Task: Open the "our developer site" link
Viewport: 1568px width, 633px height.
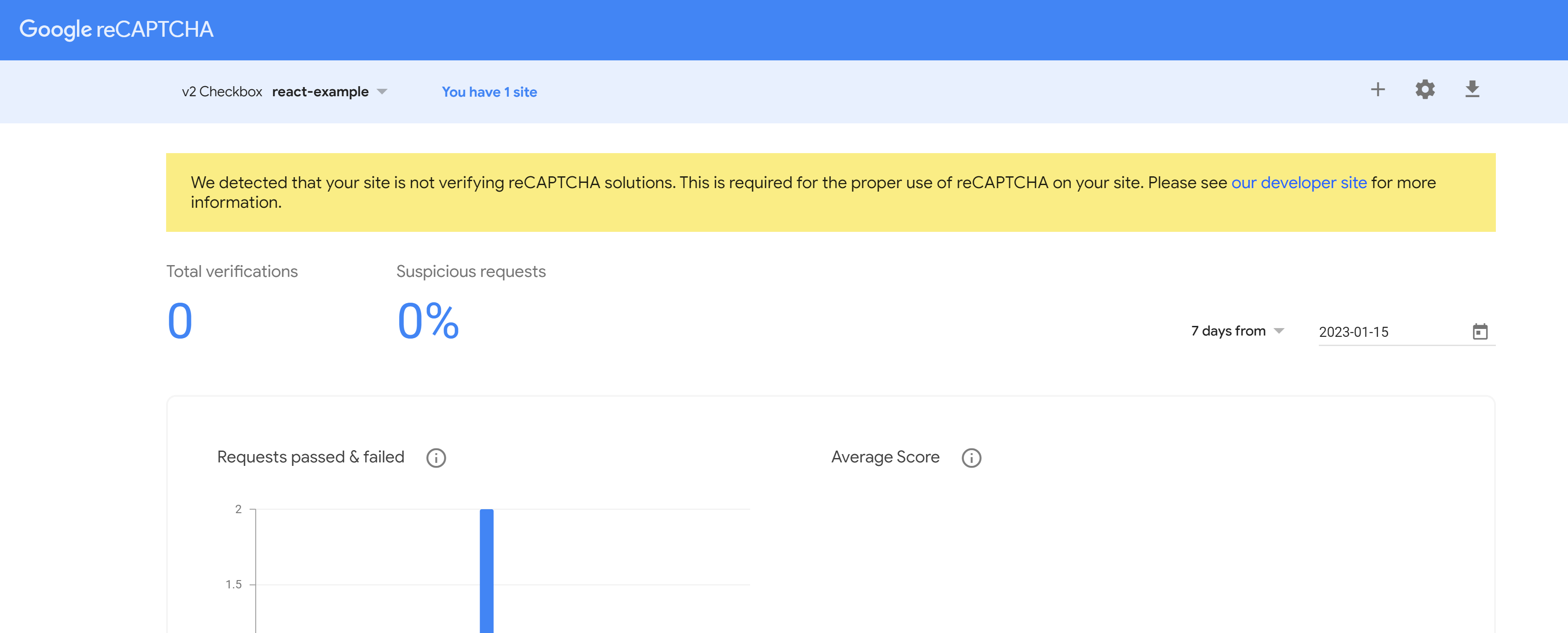Action: 1299,183
